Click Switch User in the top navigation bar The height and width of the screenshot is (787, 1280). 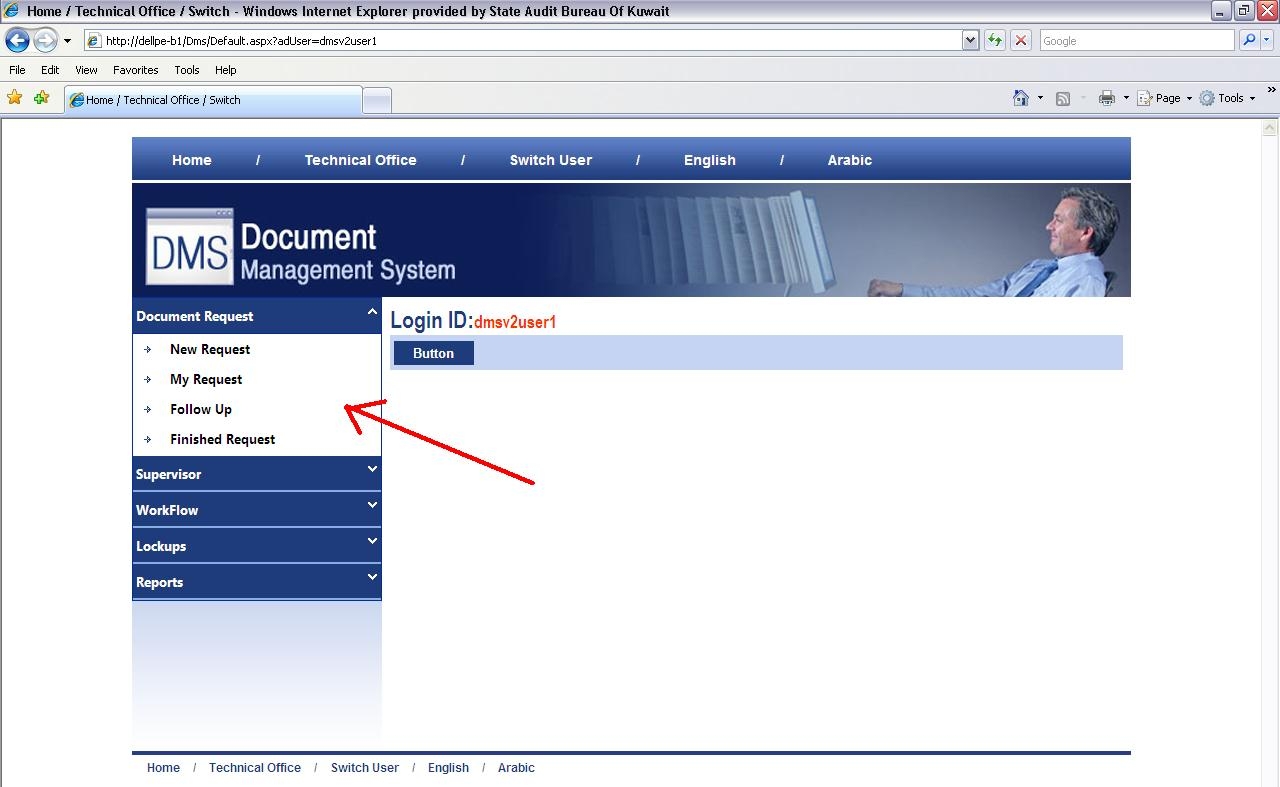click(x=551, y=160)
